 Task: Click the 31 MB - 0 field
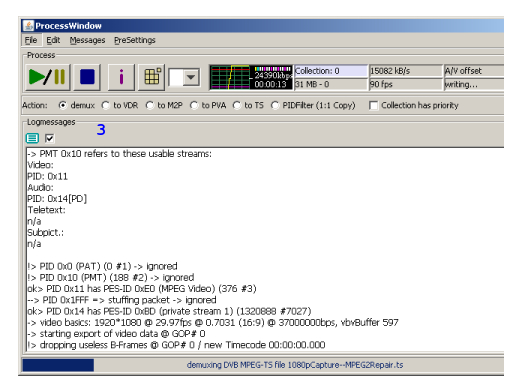(x=330, y=84)
